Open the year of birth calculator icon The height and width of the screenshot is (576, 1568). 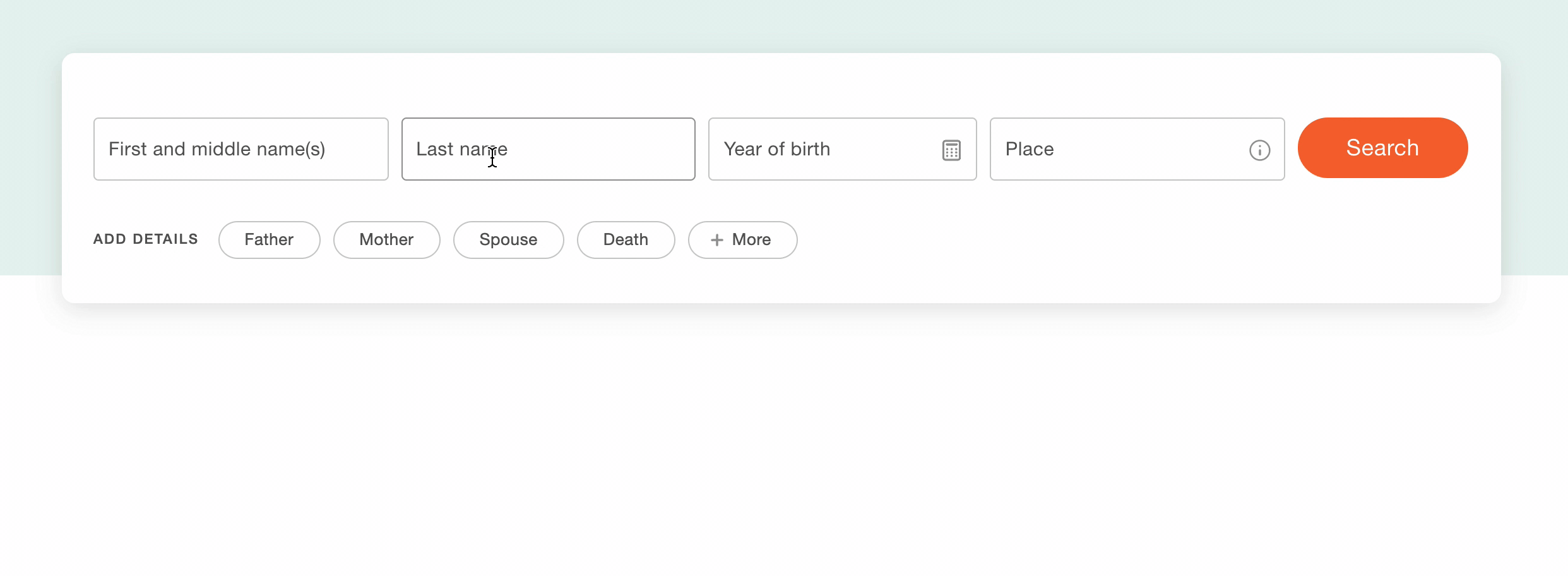951,150
